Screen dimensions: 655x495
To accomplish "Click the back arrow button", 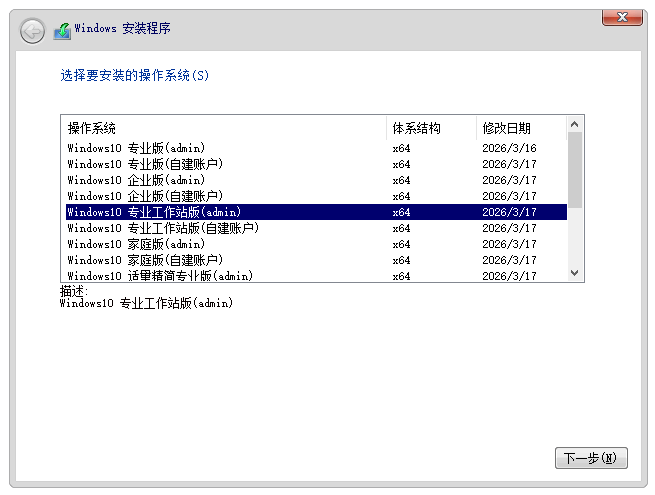I will pos(32,31).
